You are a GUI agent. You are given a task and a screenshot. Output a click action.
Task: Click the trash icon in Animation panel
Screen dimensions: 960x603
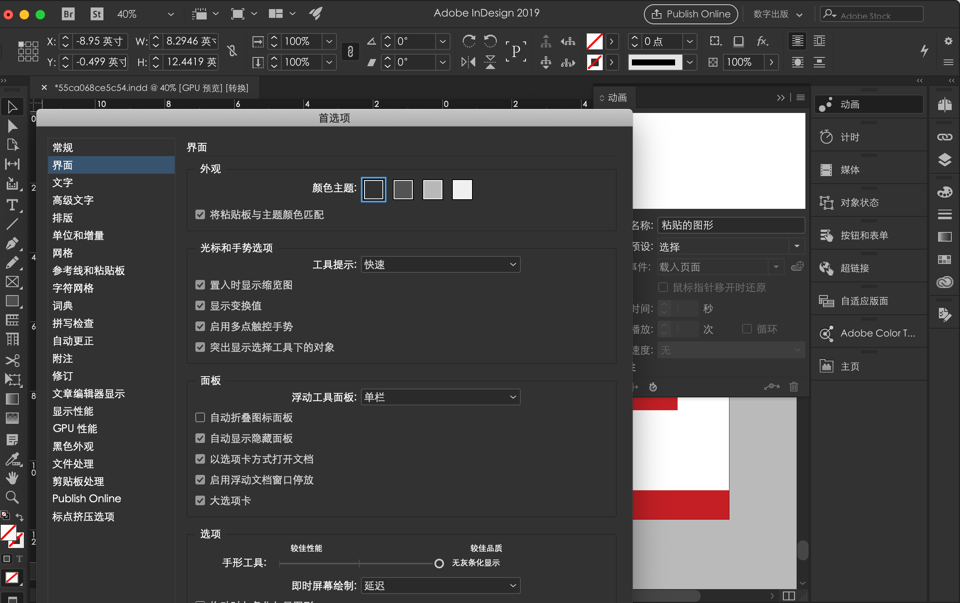[x=794, y=387]
